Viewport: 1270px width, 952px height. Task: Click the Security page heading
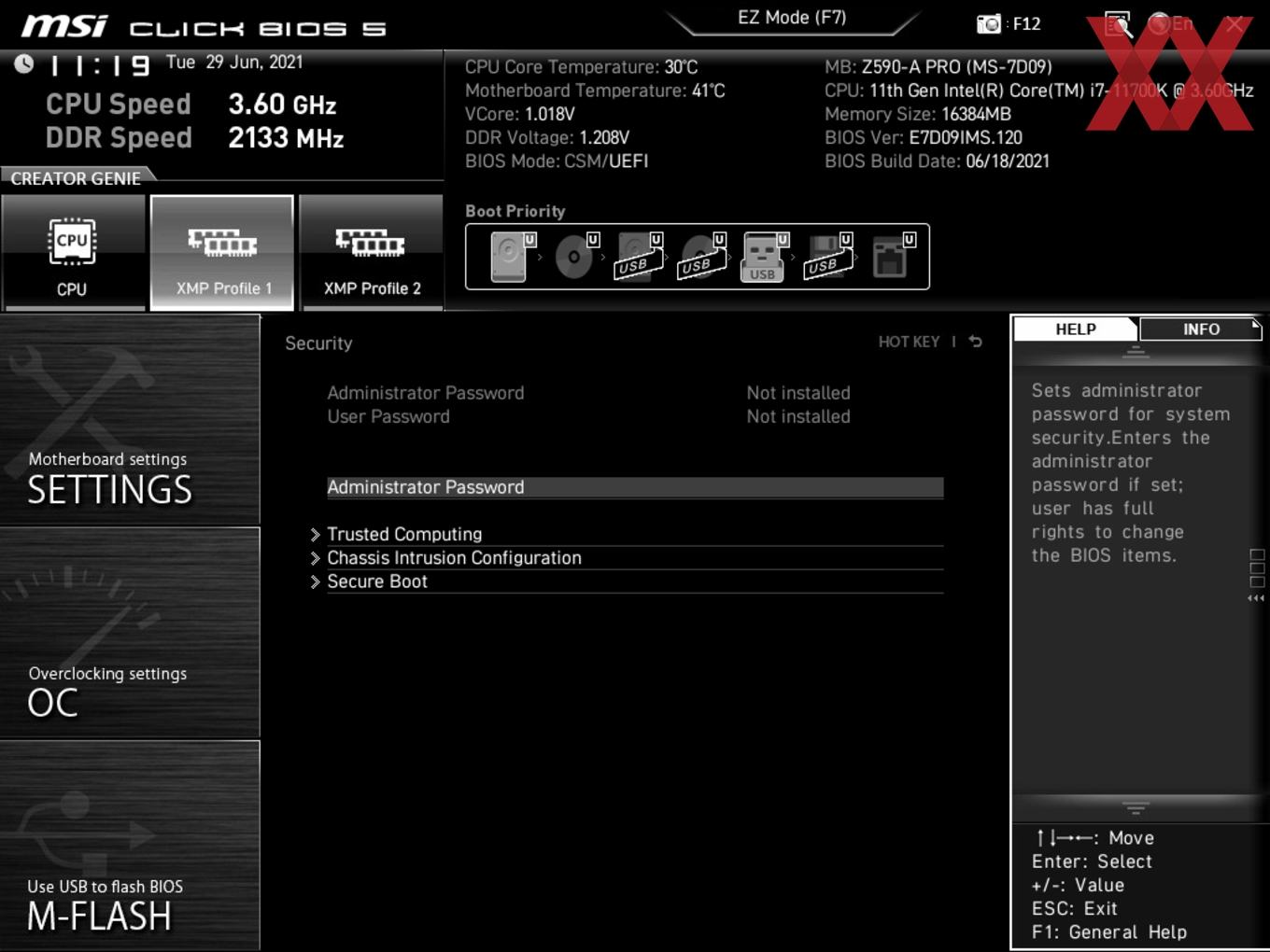pyautogui.click(x=318, y=343)
